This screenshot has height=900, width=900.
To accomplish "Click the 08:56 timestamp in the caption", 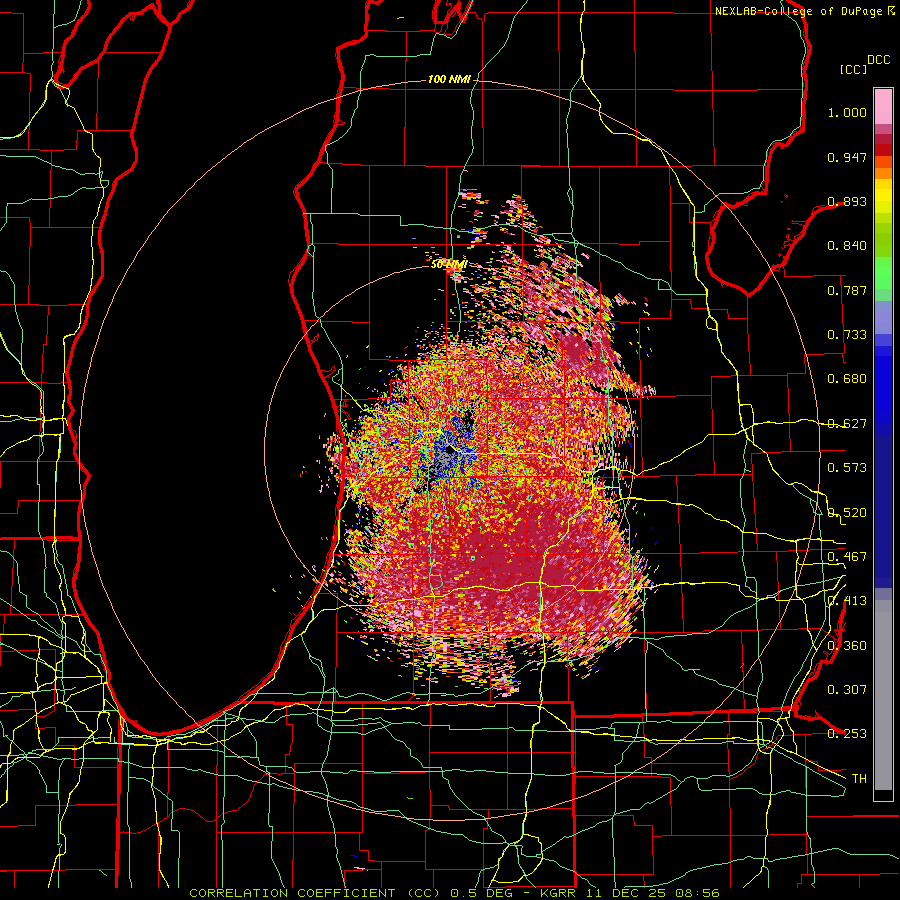I will click(699, 893).
